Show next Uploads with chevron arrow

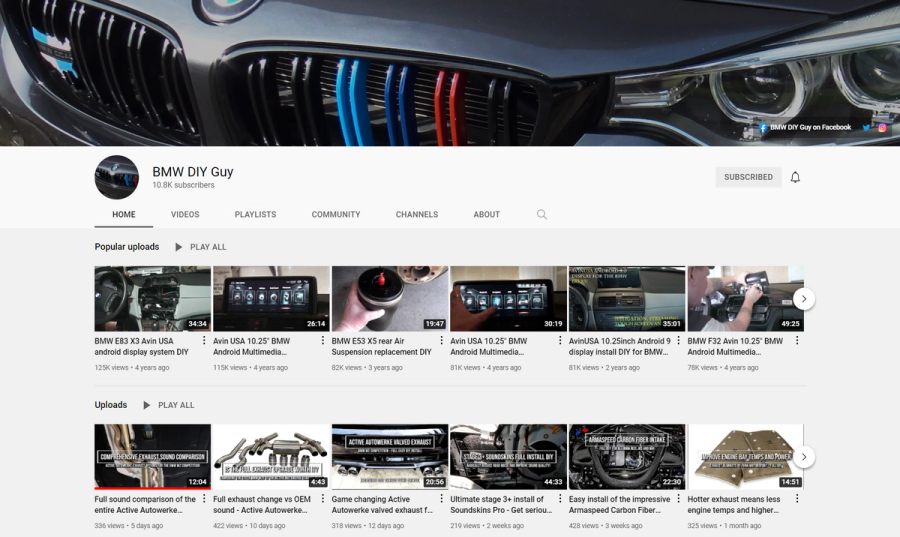click(804, 457)
